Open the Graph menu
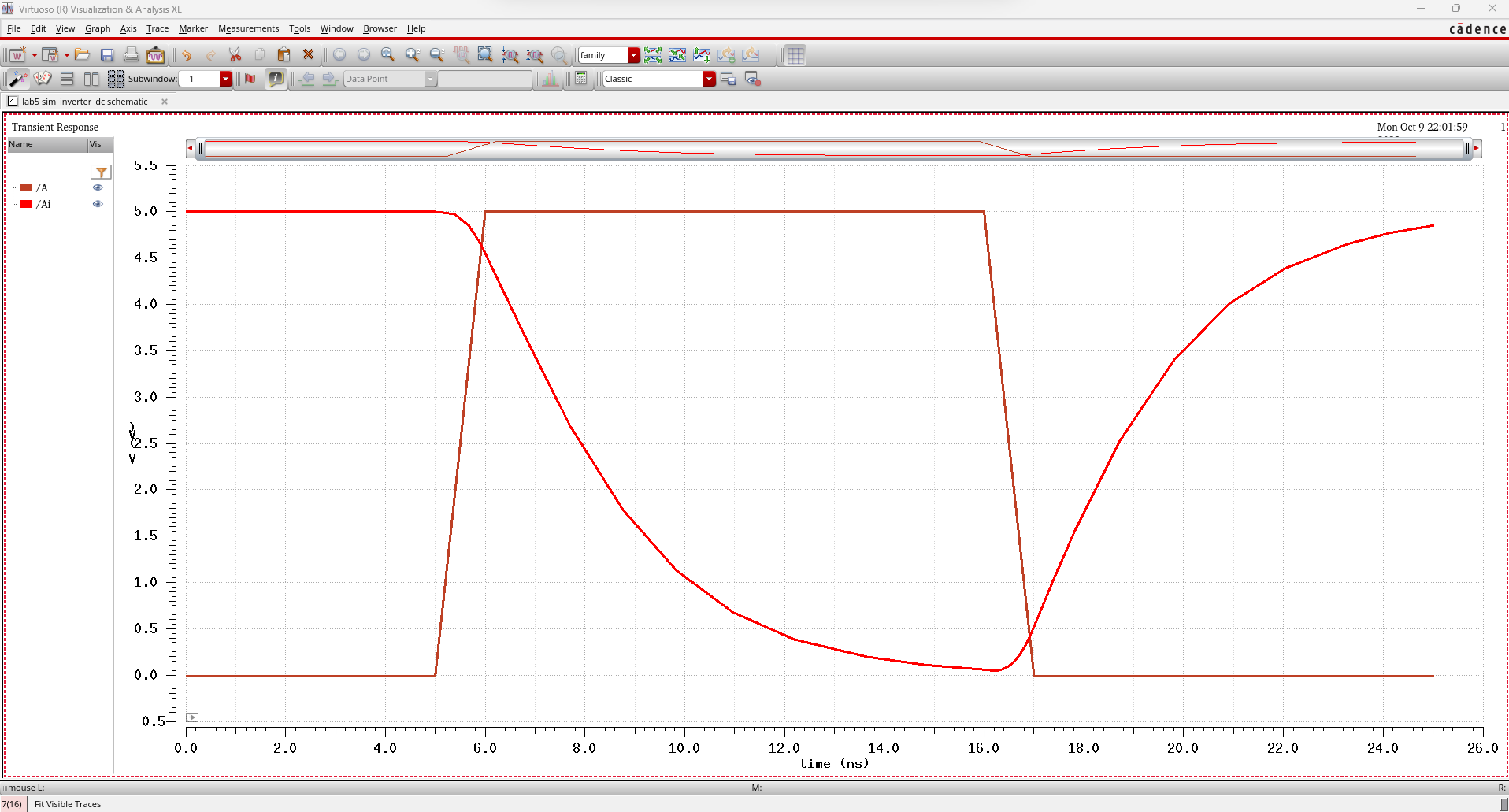1509x812 pixels. (x=98, y=28)
